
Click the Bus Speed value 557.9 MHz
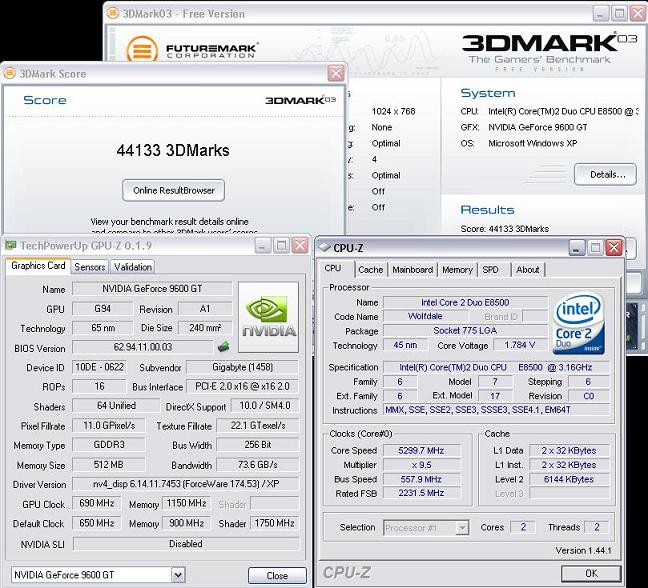pos(421,479)
